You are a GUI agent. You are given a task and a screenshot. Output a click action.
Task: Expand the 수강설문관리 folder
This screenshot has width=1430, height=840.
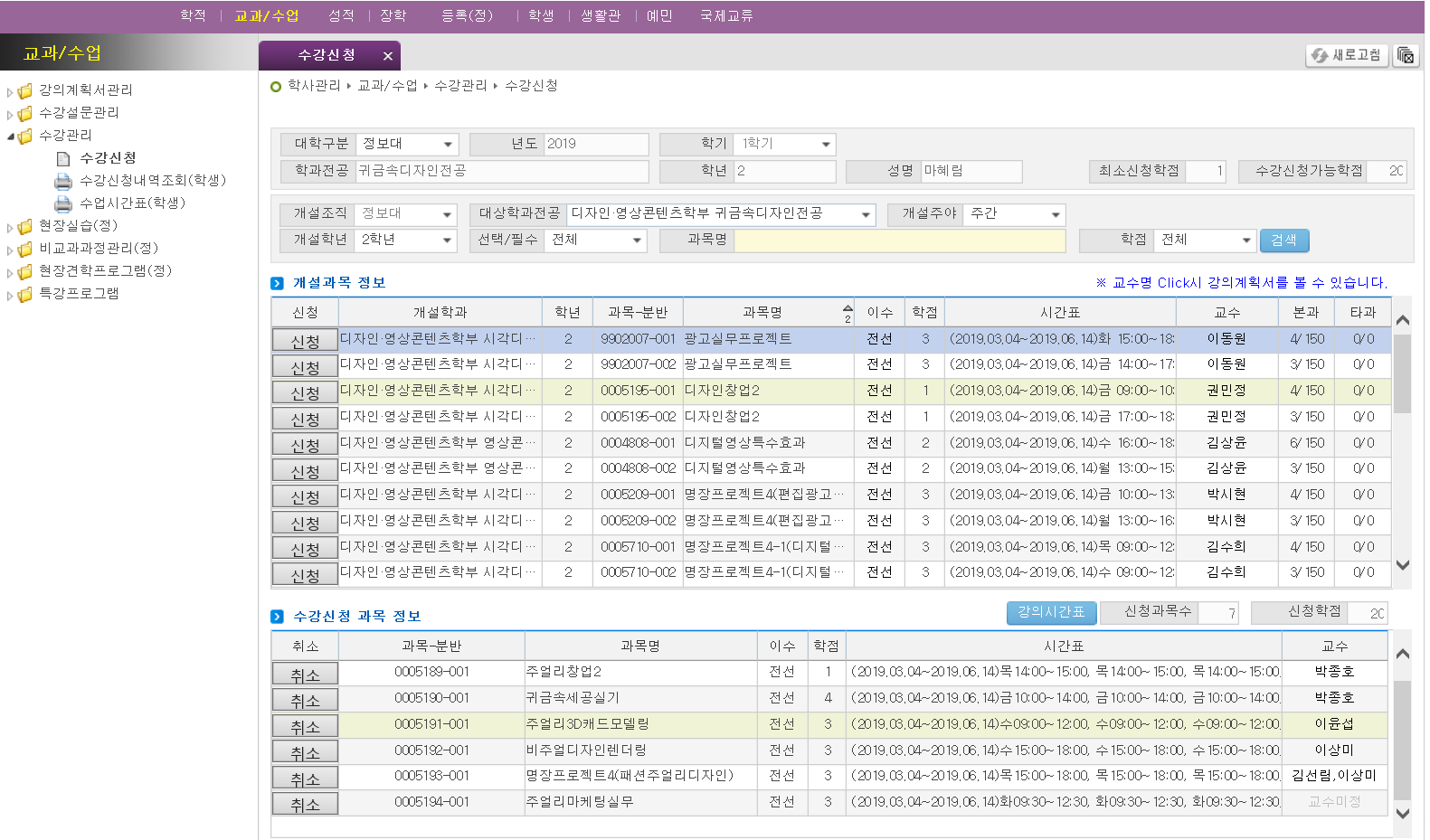[x=10, y=114]
